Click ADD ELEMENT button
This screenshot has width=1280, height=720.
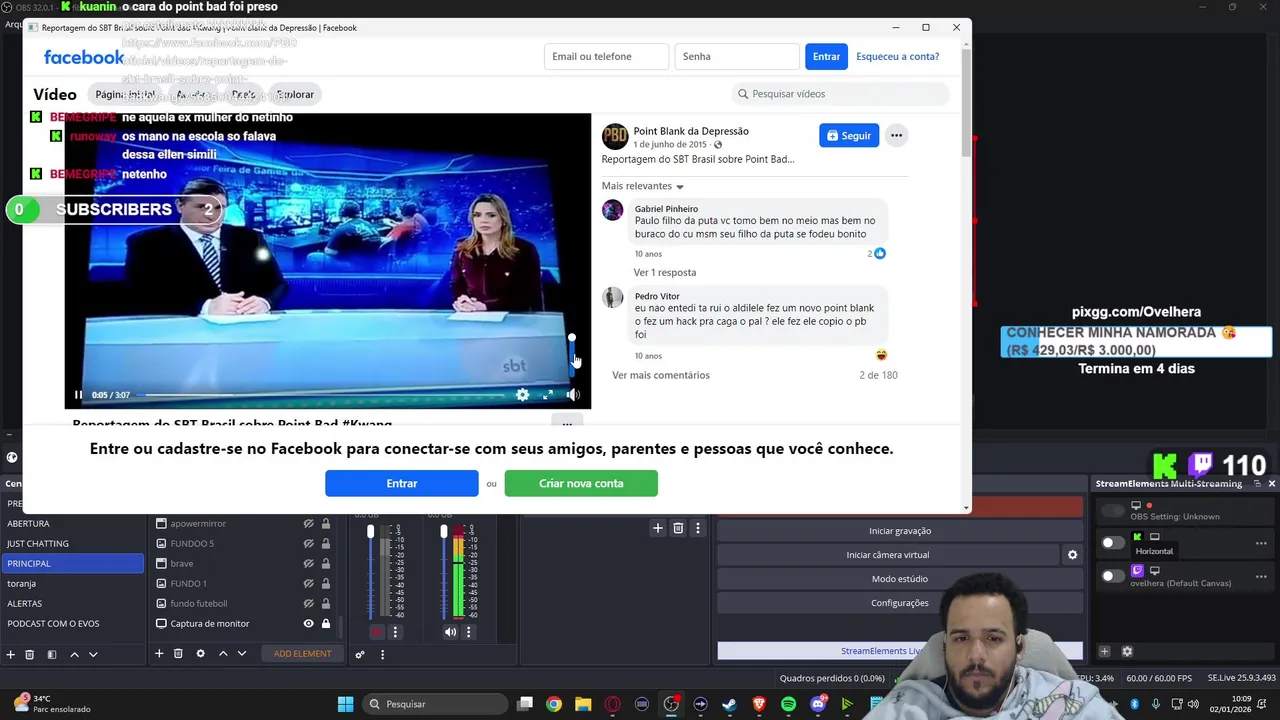coord(302,654)
